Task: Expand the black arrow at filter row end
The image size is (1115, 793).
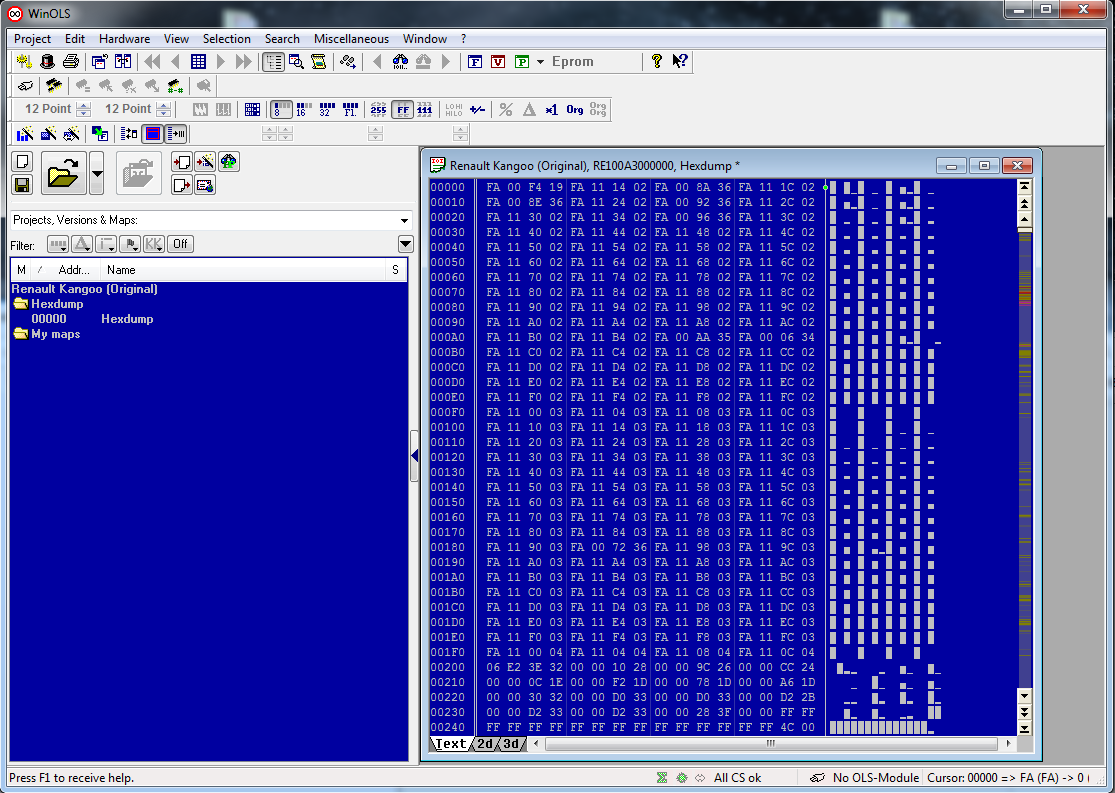Action: click(x=405, y=244)
